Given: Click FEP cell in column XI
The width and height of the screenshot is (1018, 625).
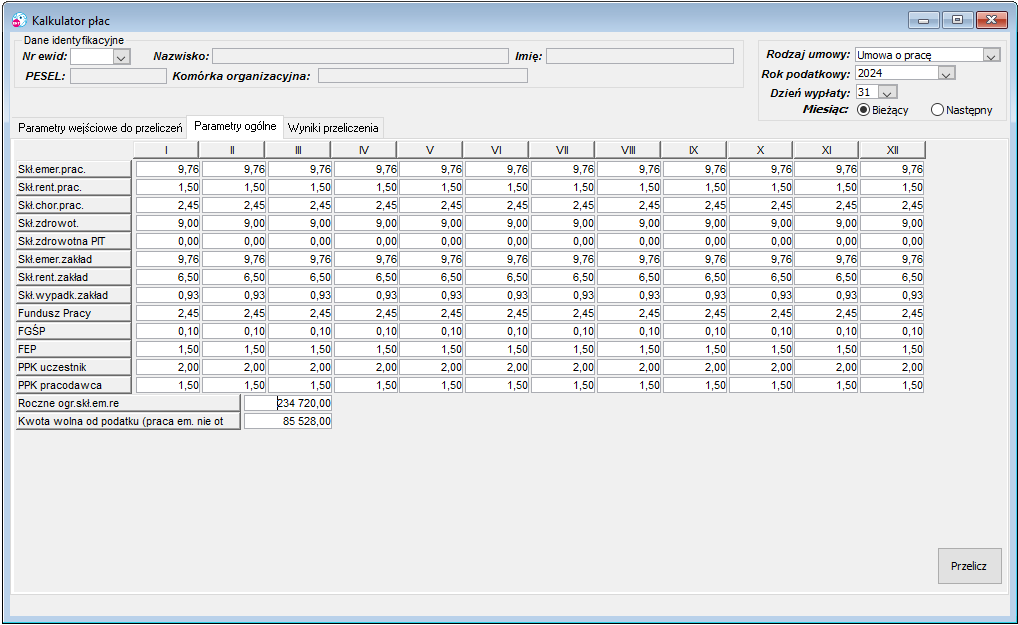Looking at the screenshot, I should [826, 349].
